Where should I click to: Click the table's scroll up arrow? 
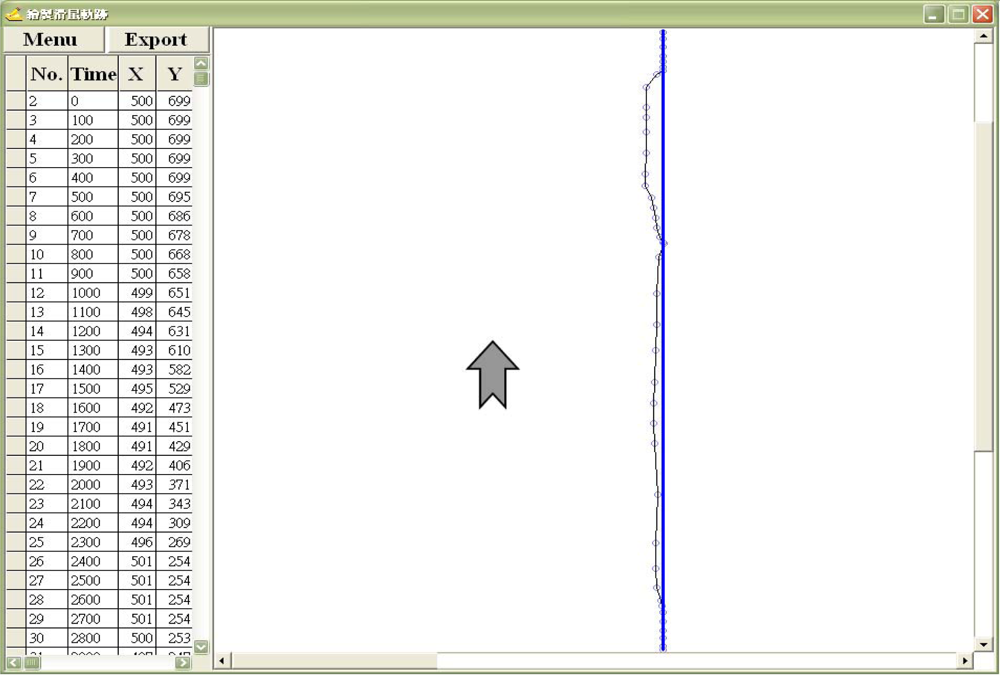(x=201, y=63)
